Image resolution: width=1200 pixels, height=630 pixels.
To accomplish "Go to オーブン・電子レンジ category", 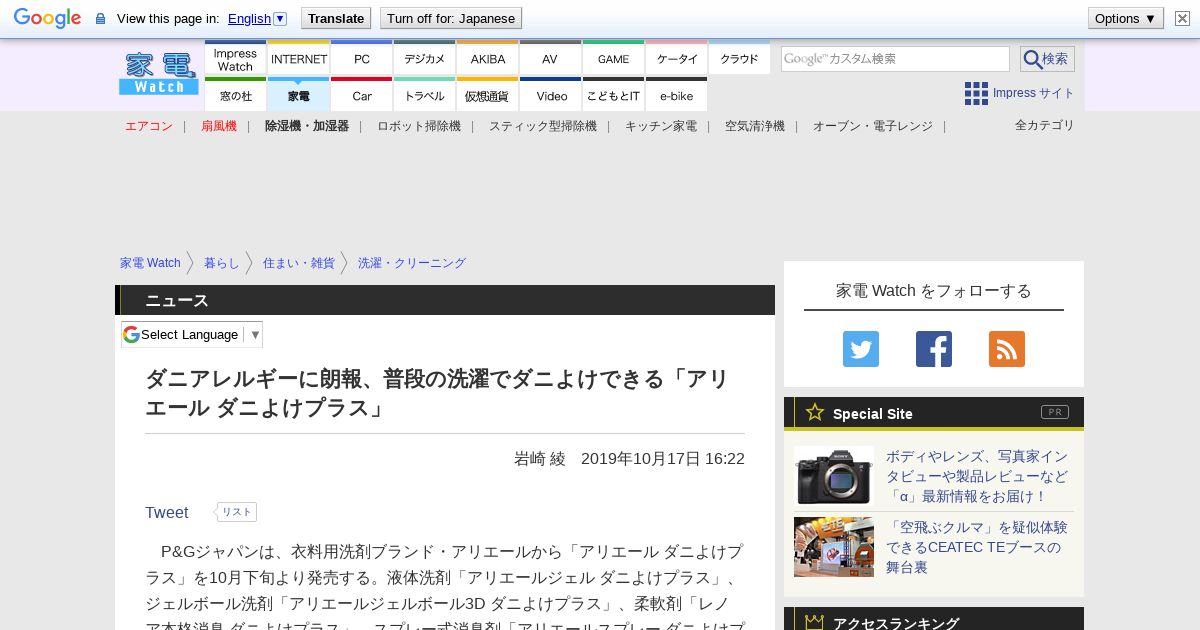I will pyautogui.click(x=873, y=126).
